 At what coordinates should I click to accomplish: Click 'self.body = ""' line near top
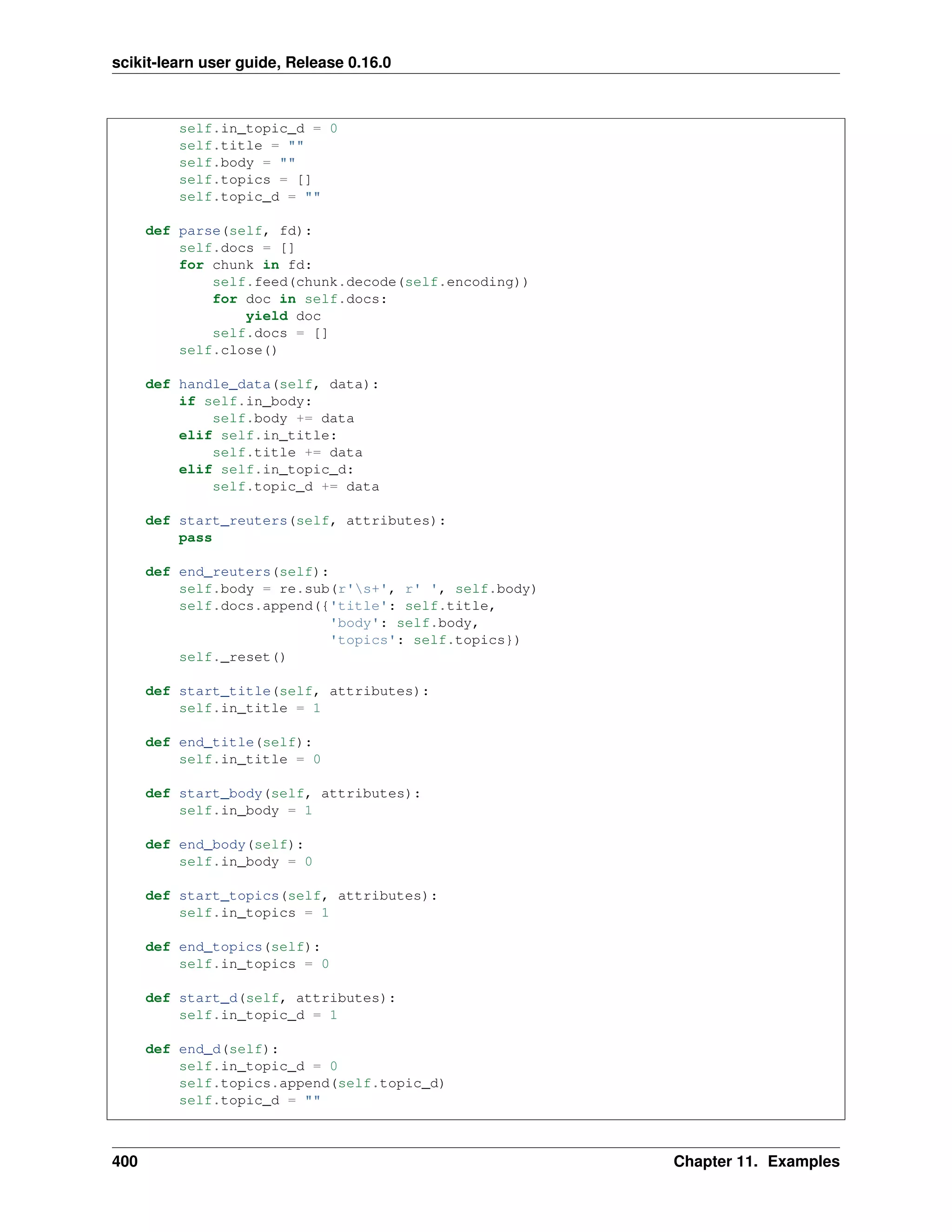pyautogui.click(x=237, y=163)
